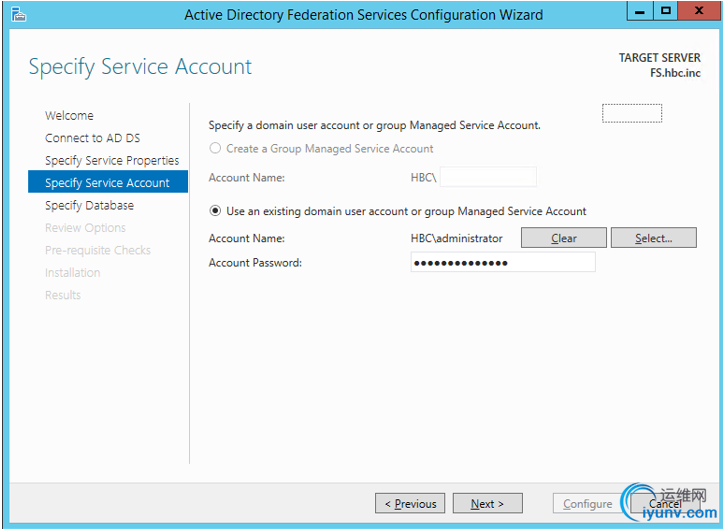Open the Select... account dialog
This screenshot has width=723, height=529.
653,238
